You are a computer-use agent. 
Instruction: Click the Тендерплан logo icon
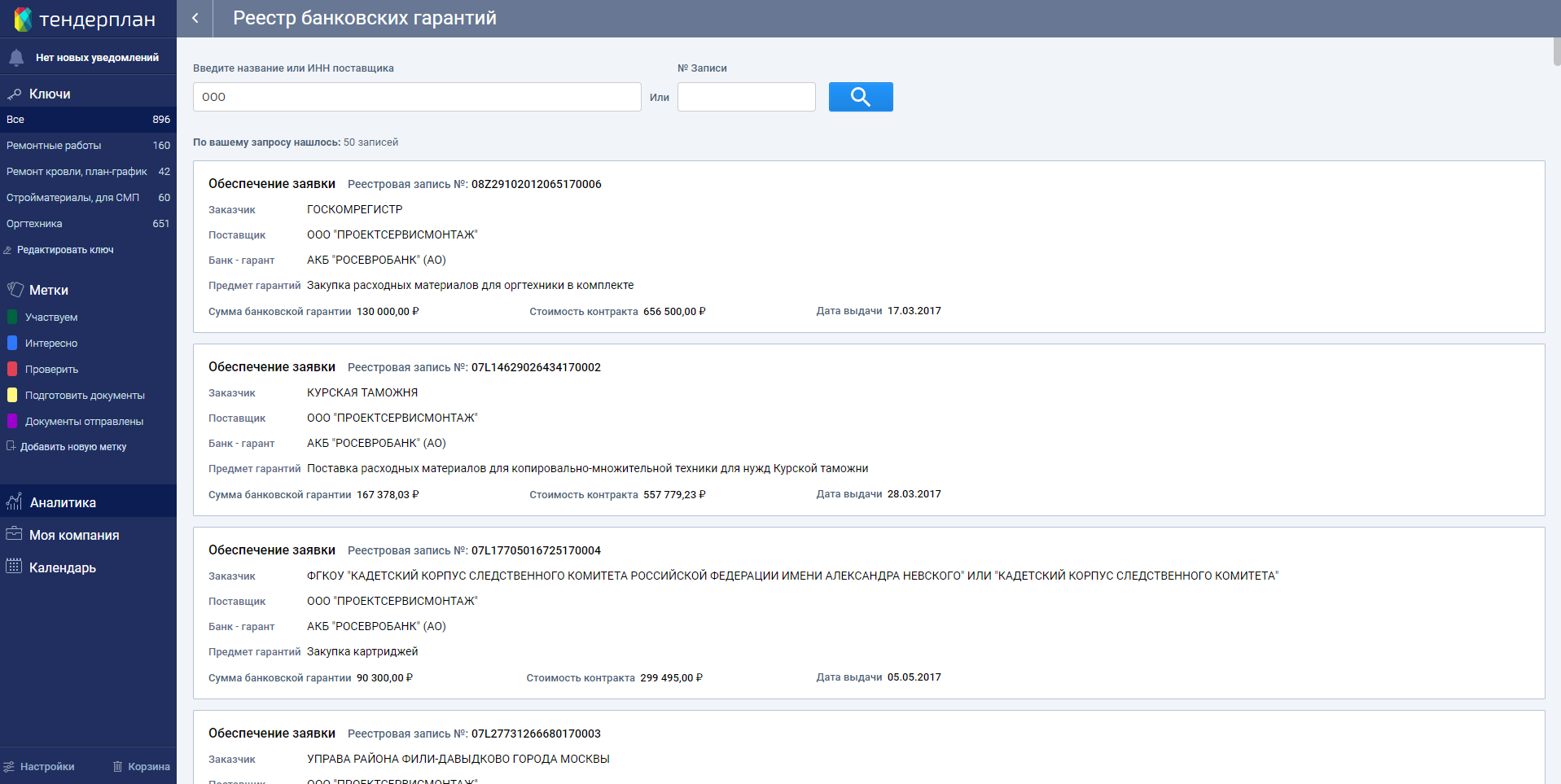[23, 19]
